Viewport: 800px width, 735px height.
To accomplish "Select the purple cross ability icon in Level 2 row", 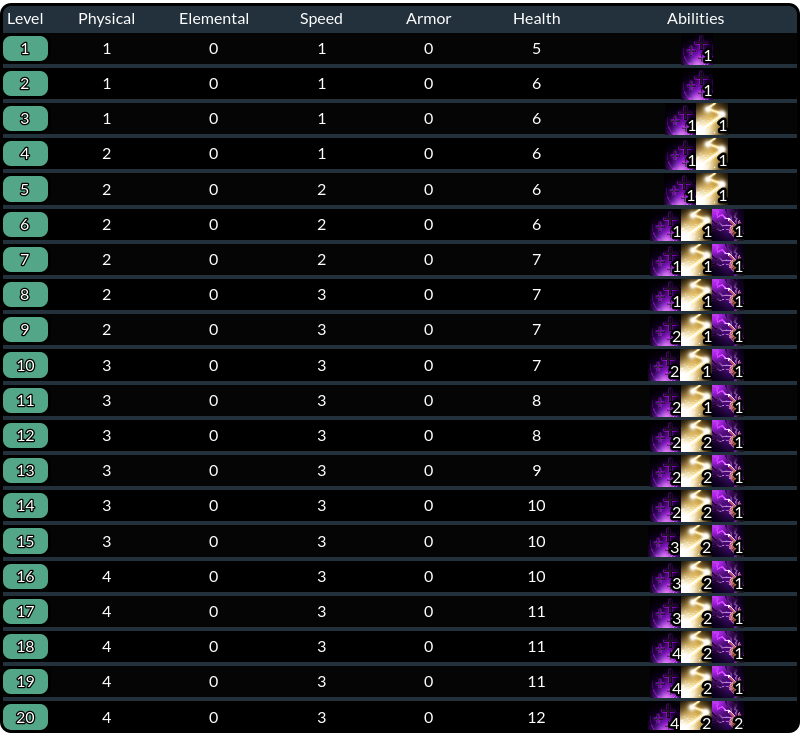I will [697, 85].
